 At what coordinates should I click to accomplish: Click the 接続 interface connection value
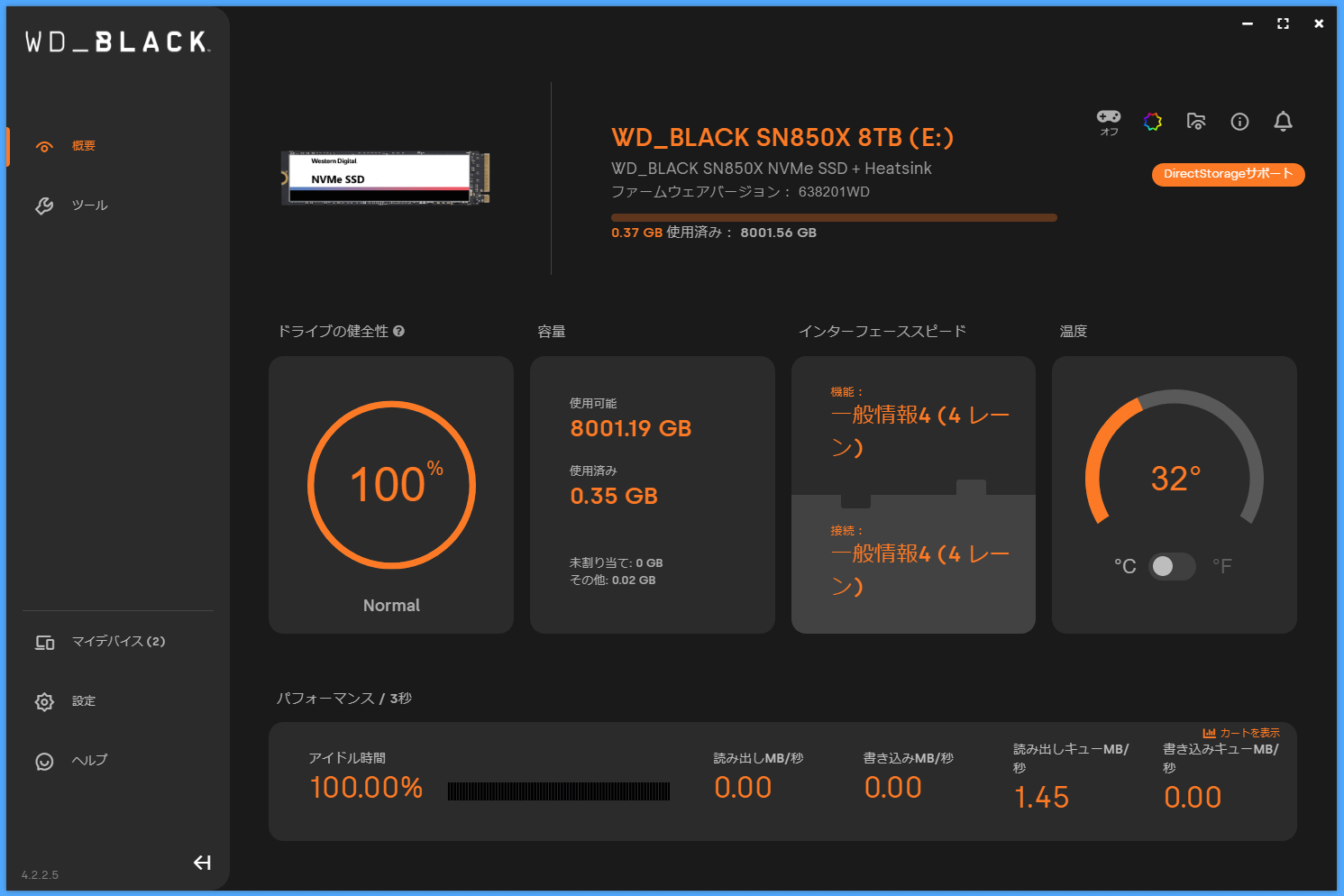[x=919, y=570]
